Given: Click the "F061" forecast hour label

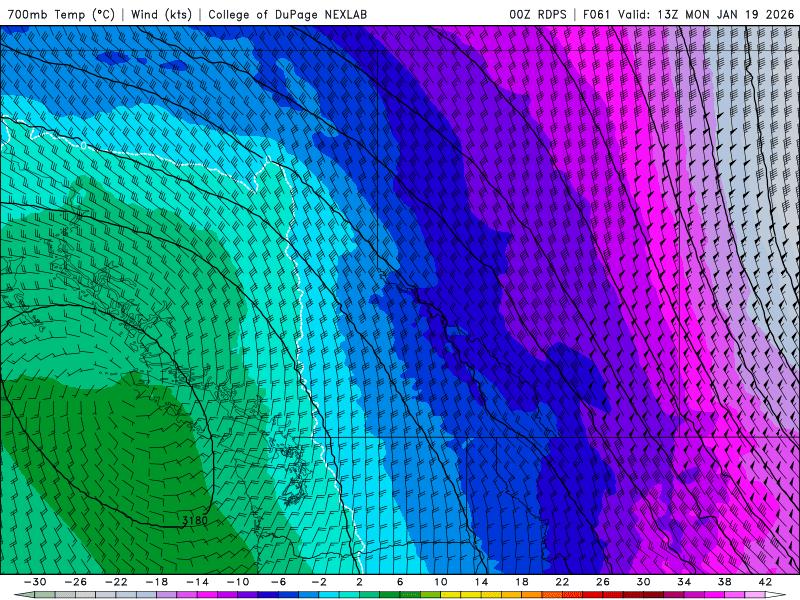Looking at the screenshot, I should coord(596,14).
